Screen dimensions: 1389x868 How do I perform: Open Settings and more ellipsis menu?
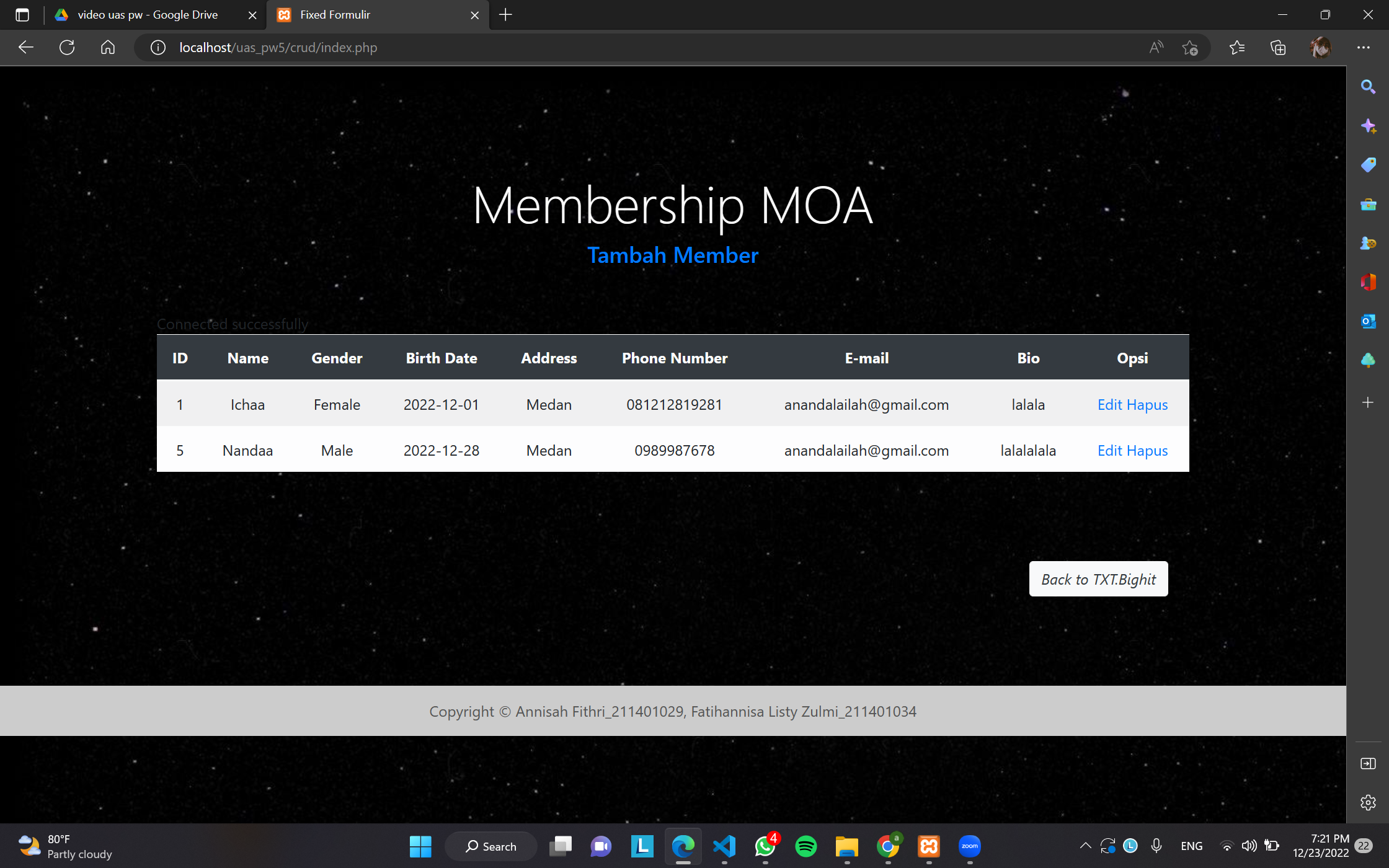click(1363, 48)
